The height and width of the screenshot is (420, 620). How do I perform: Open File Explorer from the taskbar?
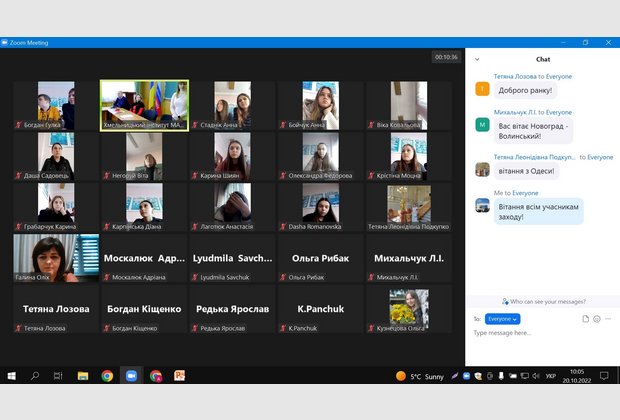pyautogui.click(x=83, y=376)
